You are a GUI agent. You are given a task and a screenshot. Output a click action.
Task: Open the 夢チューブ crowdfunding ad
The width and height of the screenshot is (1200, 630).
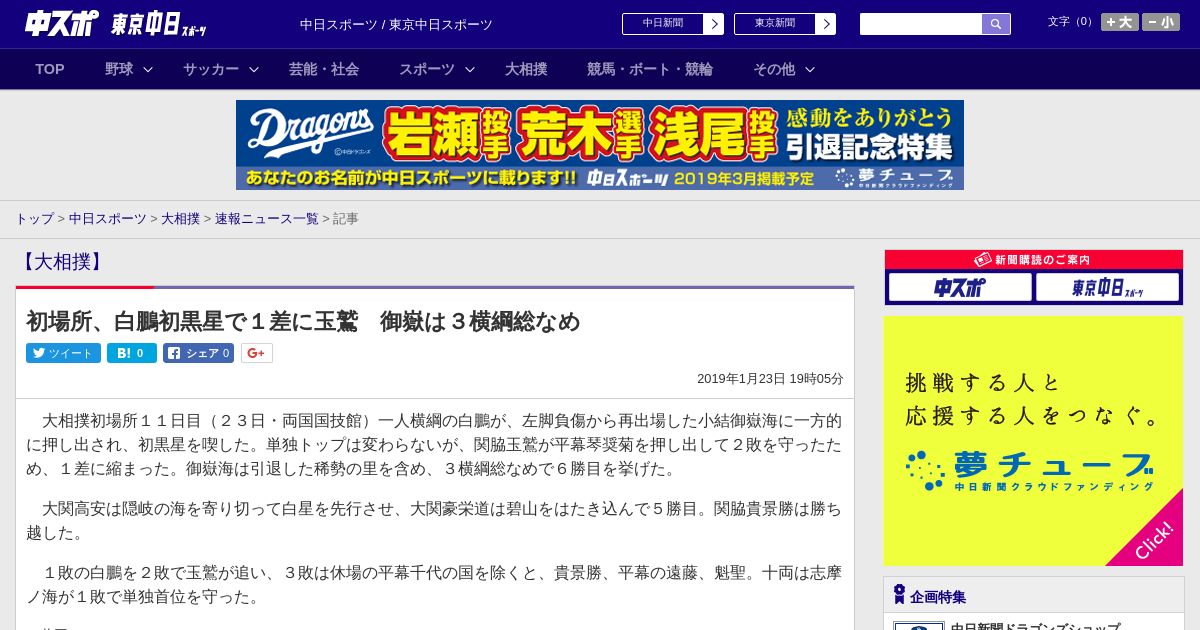(1033, 441)
